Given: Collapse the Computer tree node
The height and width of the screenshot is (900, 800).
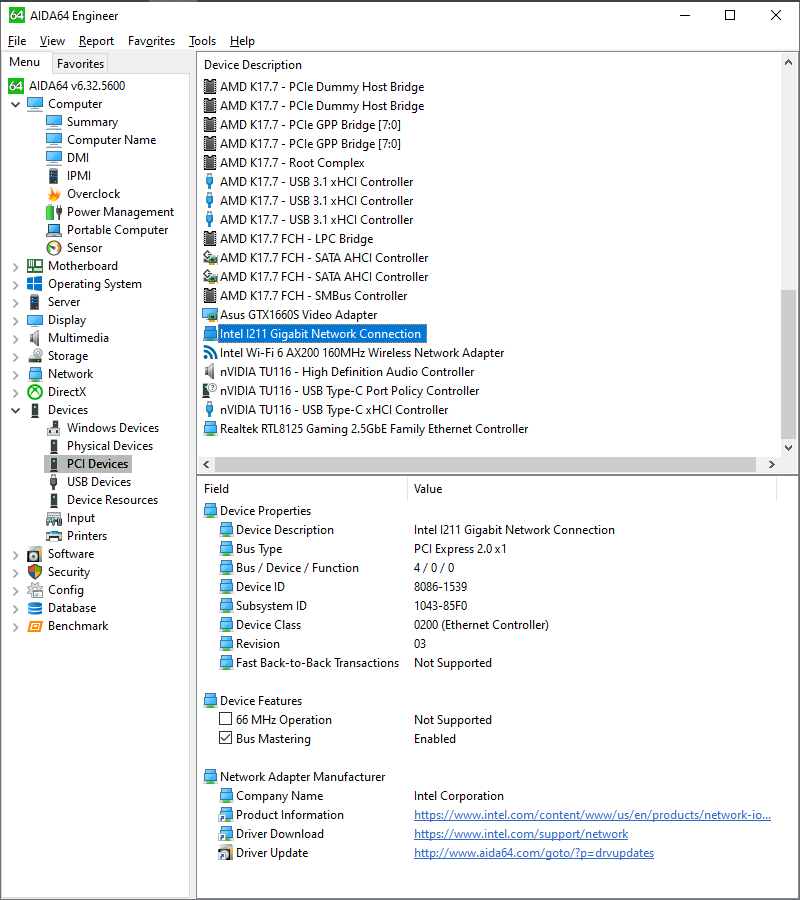Looking at the screenshot, I should (15, 104).
